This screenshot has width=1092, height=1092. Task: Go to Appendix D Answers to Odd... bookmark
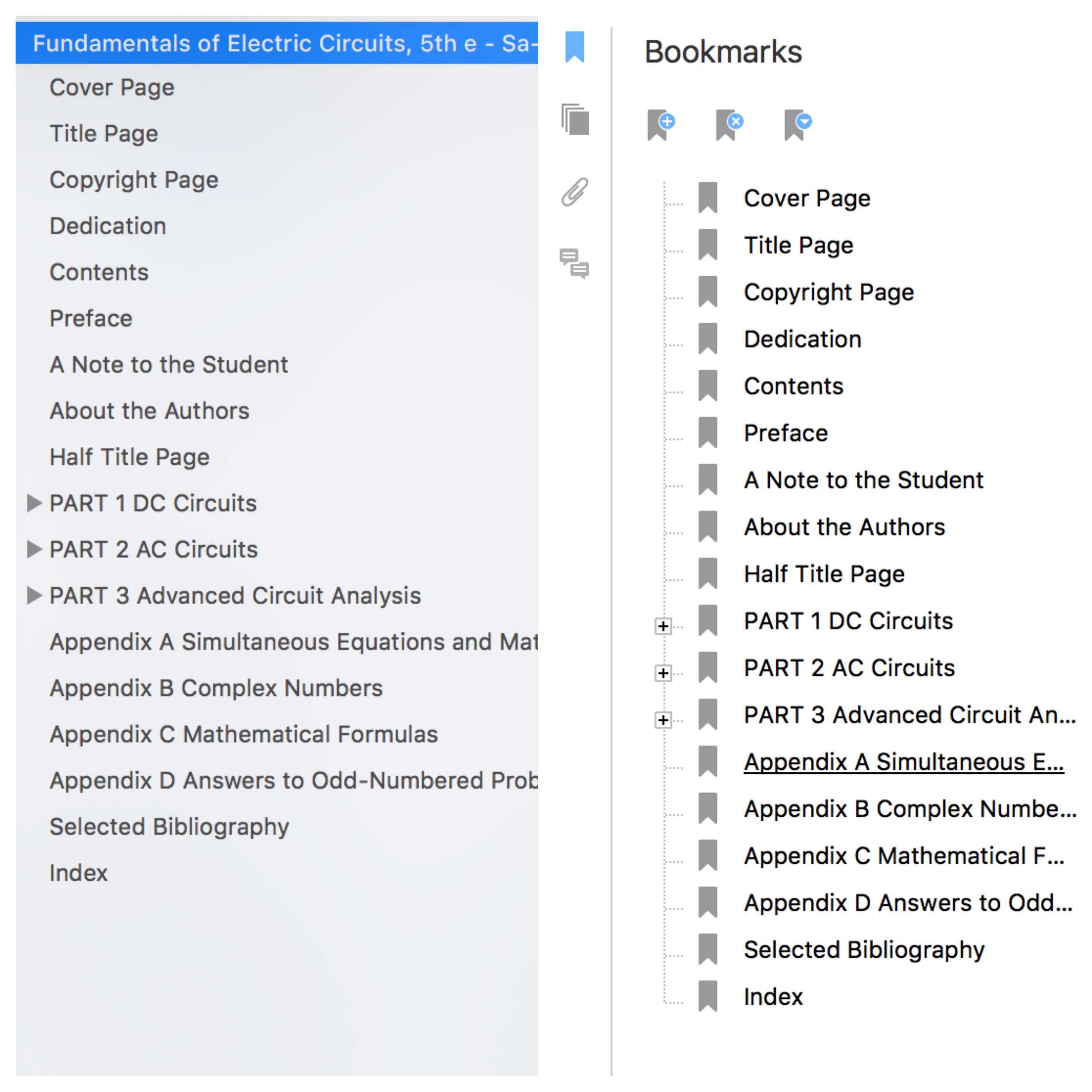coord(908,902)
